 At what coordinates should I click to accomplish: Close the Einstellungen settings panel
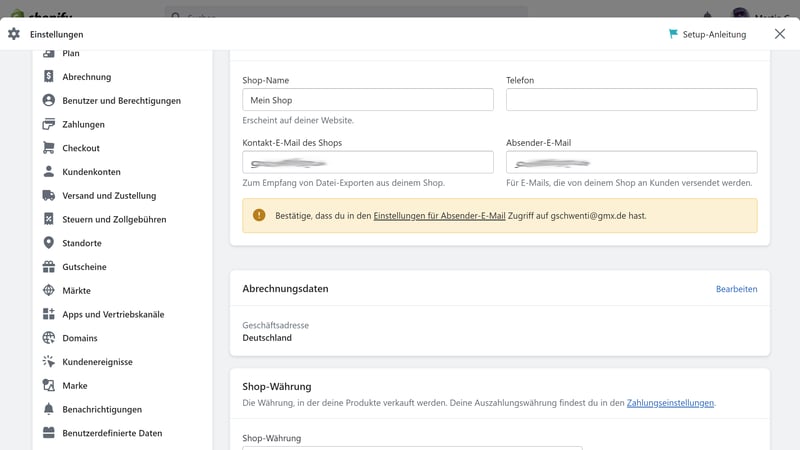click(x=780, y=34)
